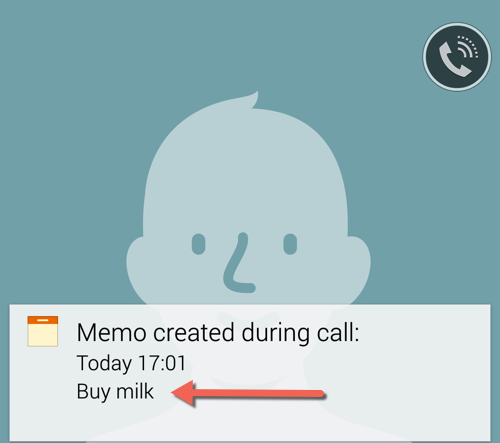Image resolution: width=500 pixels, height=443 pixels.
Task: Click the orange memo notepad icon
Action: pos(43,331)
